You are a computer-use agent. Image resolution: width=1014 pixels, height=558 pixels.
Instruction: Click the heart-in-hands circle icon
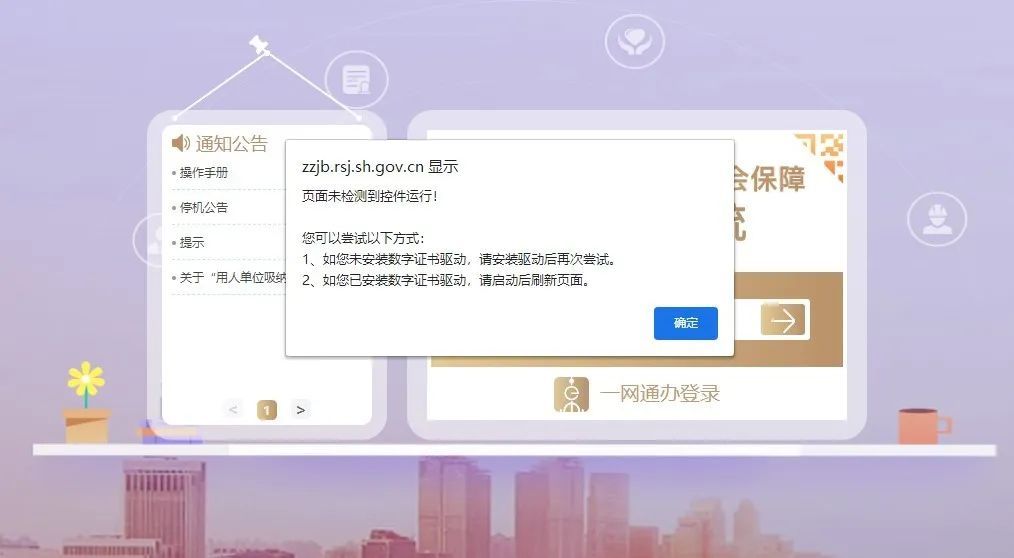(x=634, y=41)
